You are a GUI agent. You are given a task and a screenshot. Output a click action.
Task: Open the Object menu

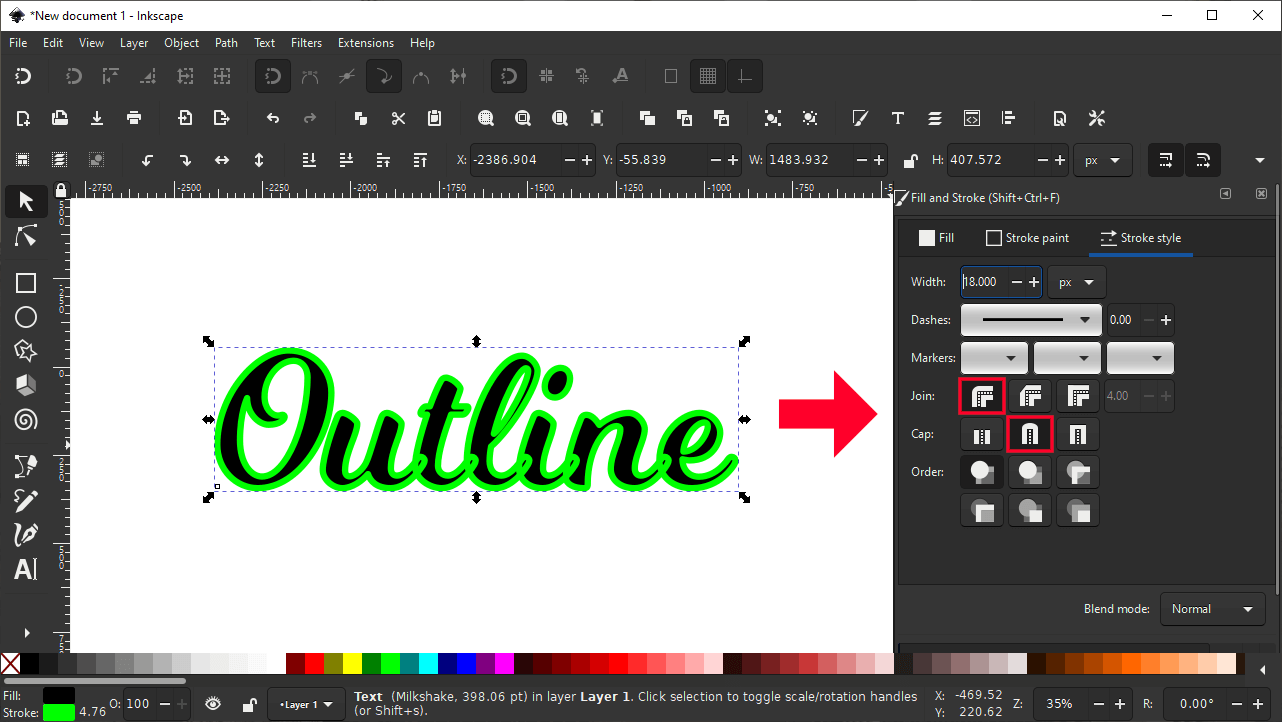click(x=181, y=43)
